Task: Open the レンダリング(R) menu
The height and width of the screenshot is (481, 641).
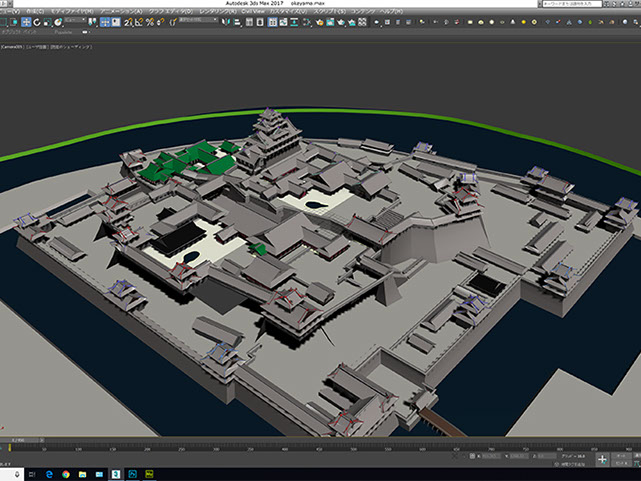Action: click(x=216, y=12)
